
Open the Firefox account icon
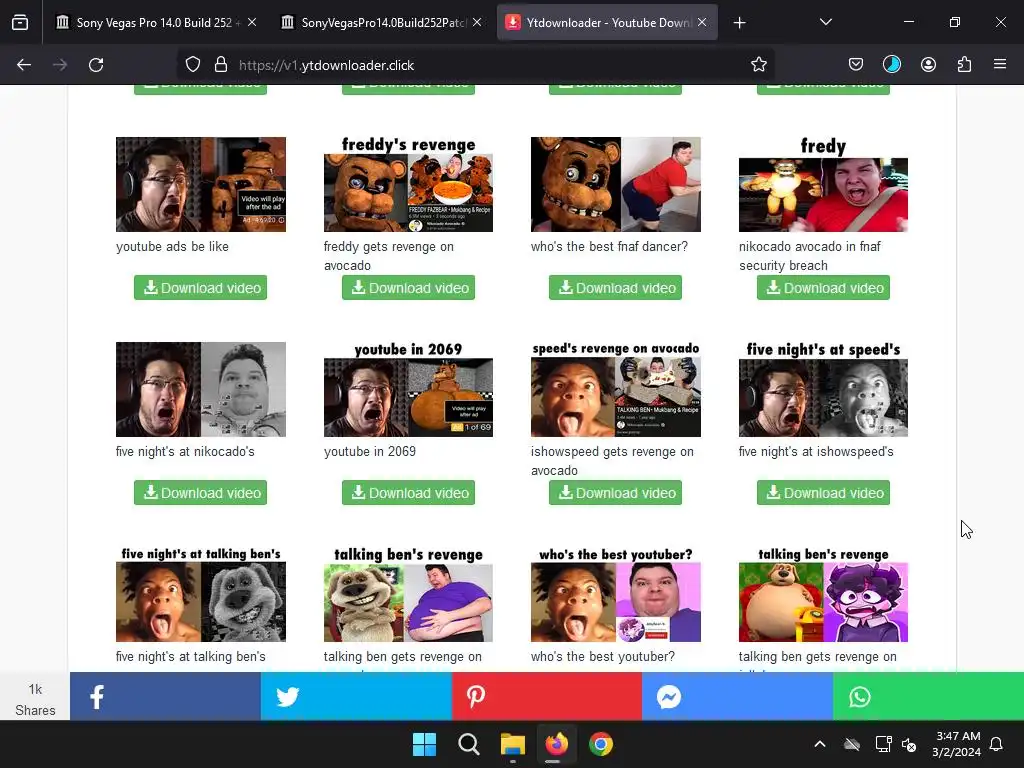click(928, 65)
